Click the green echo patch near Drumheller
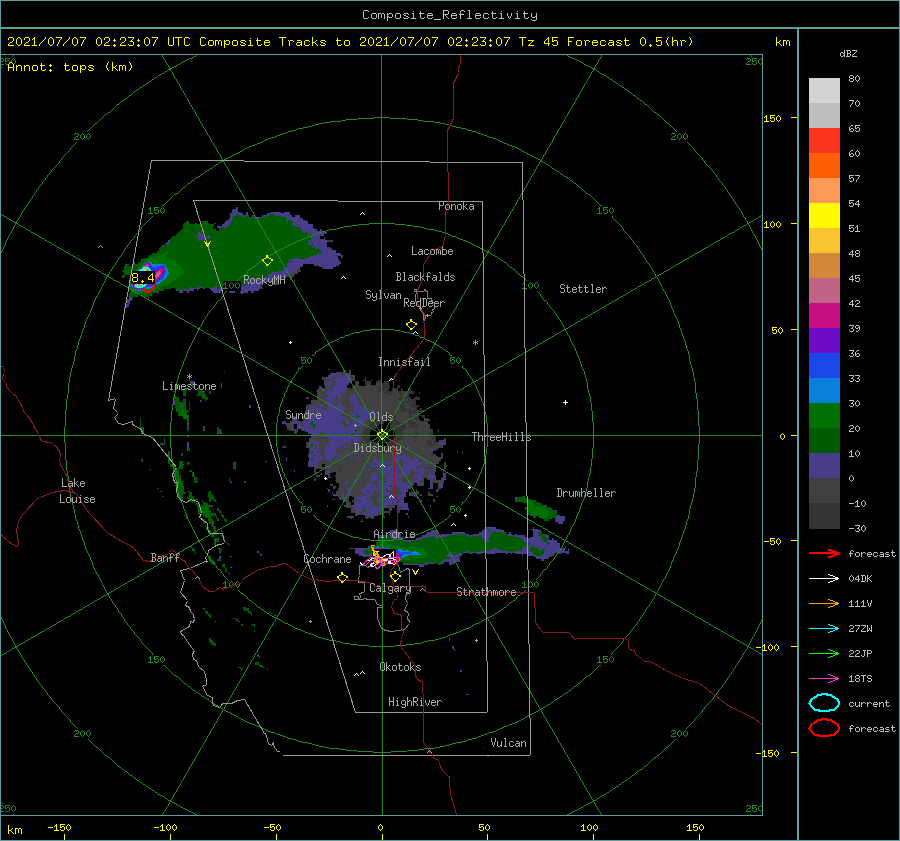Screen dimensions: 900x841 [540, 509]
